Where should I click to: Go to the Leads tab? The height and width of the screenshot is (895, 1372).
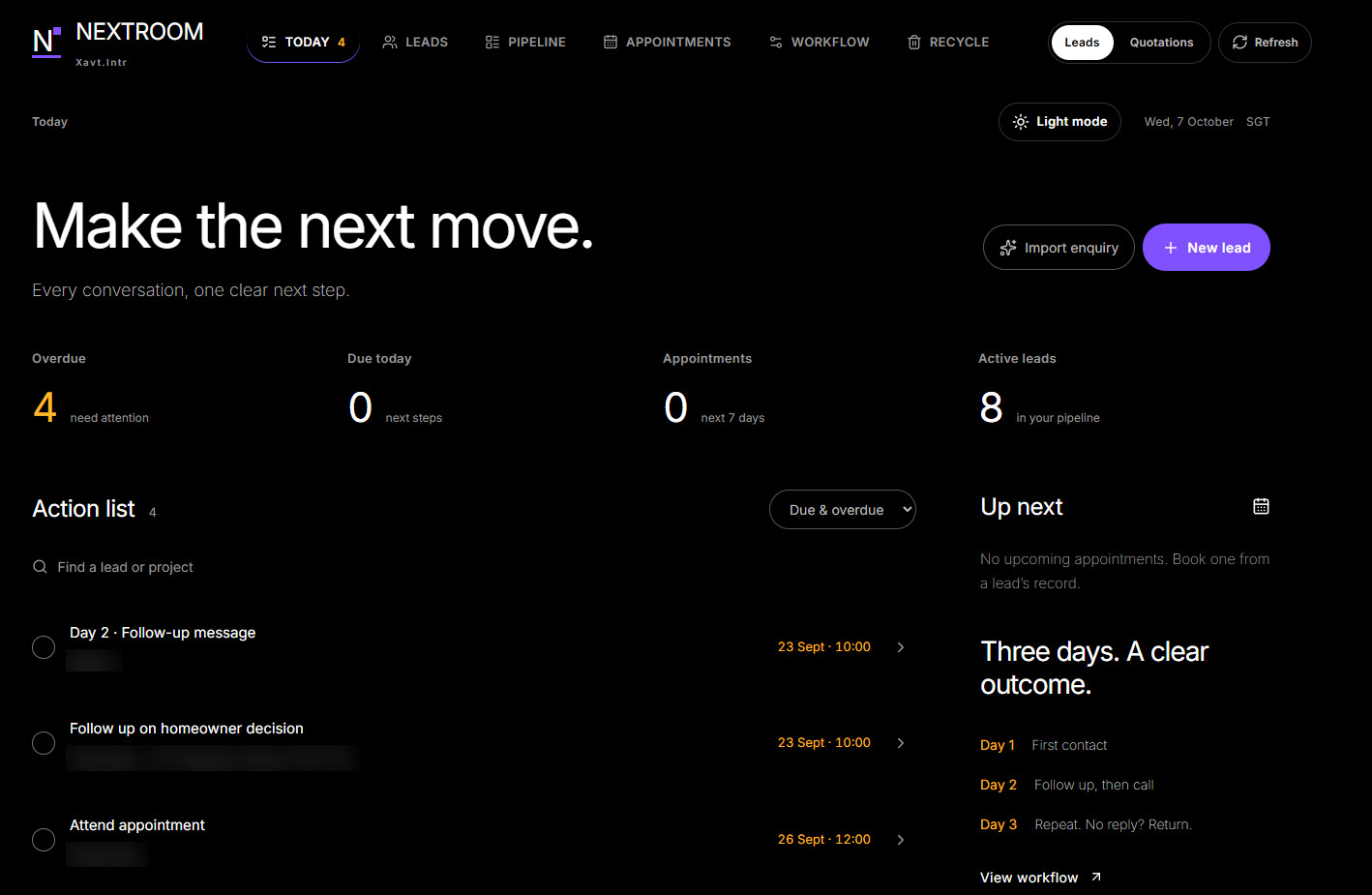pos(415,43)
